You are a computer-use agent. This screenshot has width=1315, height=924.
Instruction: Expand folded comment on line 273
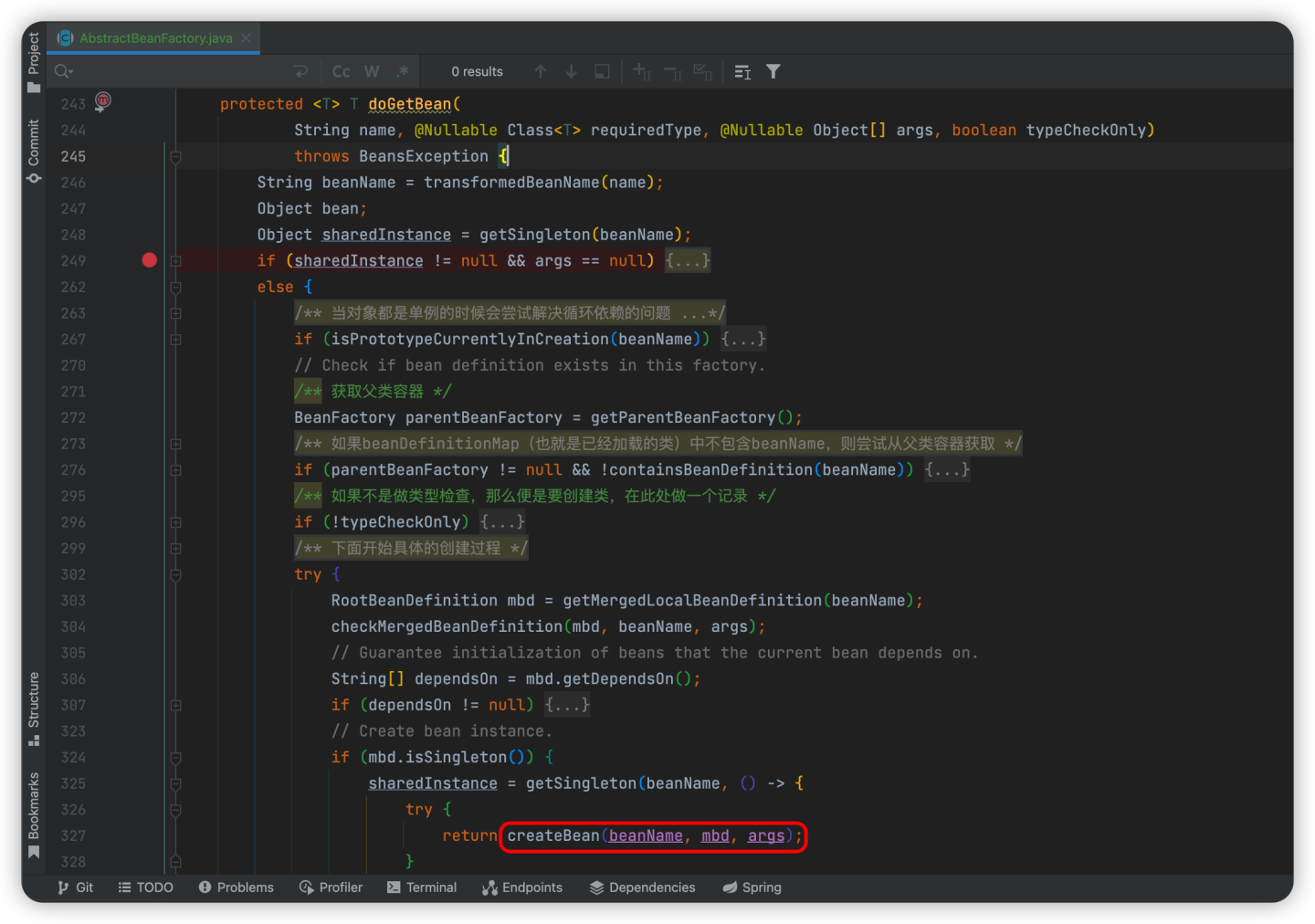pyautogui.click(x=175, y=444)
